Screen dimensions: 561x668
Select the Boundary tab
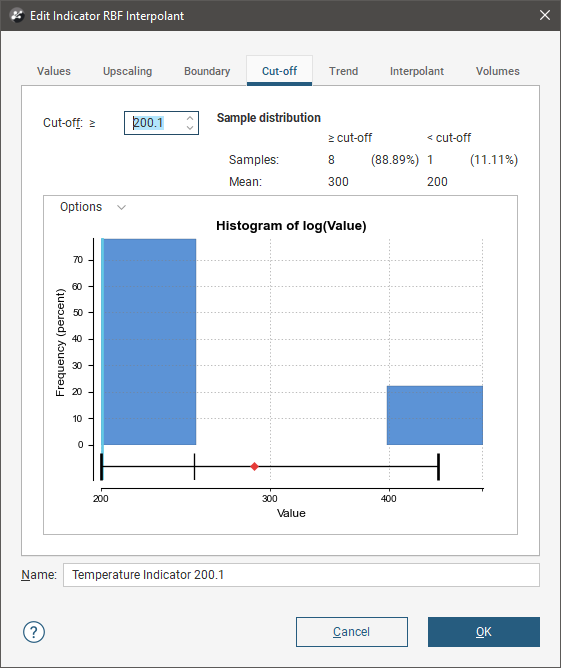tap(207, 71)
